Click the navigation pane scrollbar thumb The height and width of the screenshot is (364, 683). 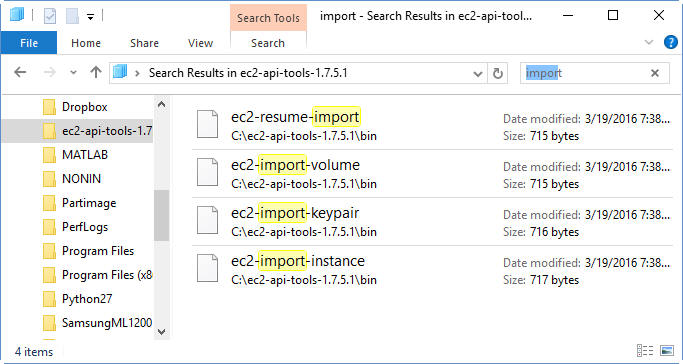point(162,216)
